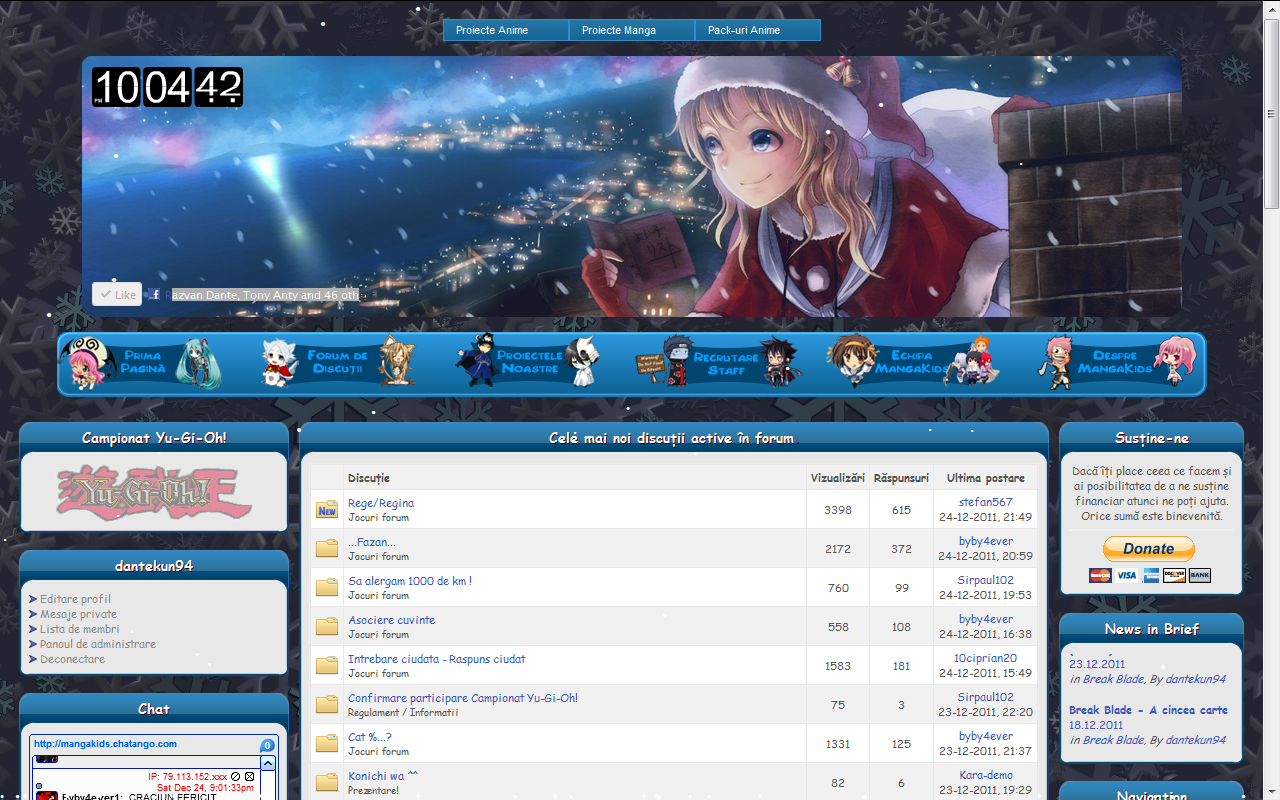This screenshot has height=800, width=1280.
Task: Click the New folder icon beside Rege/Regina
Action: (327, 510)
